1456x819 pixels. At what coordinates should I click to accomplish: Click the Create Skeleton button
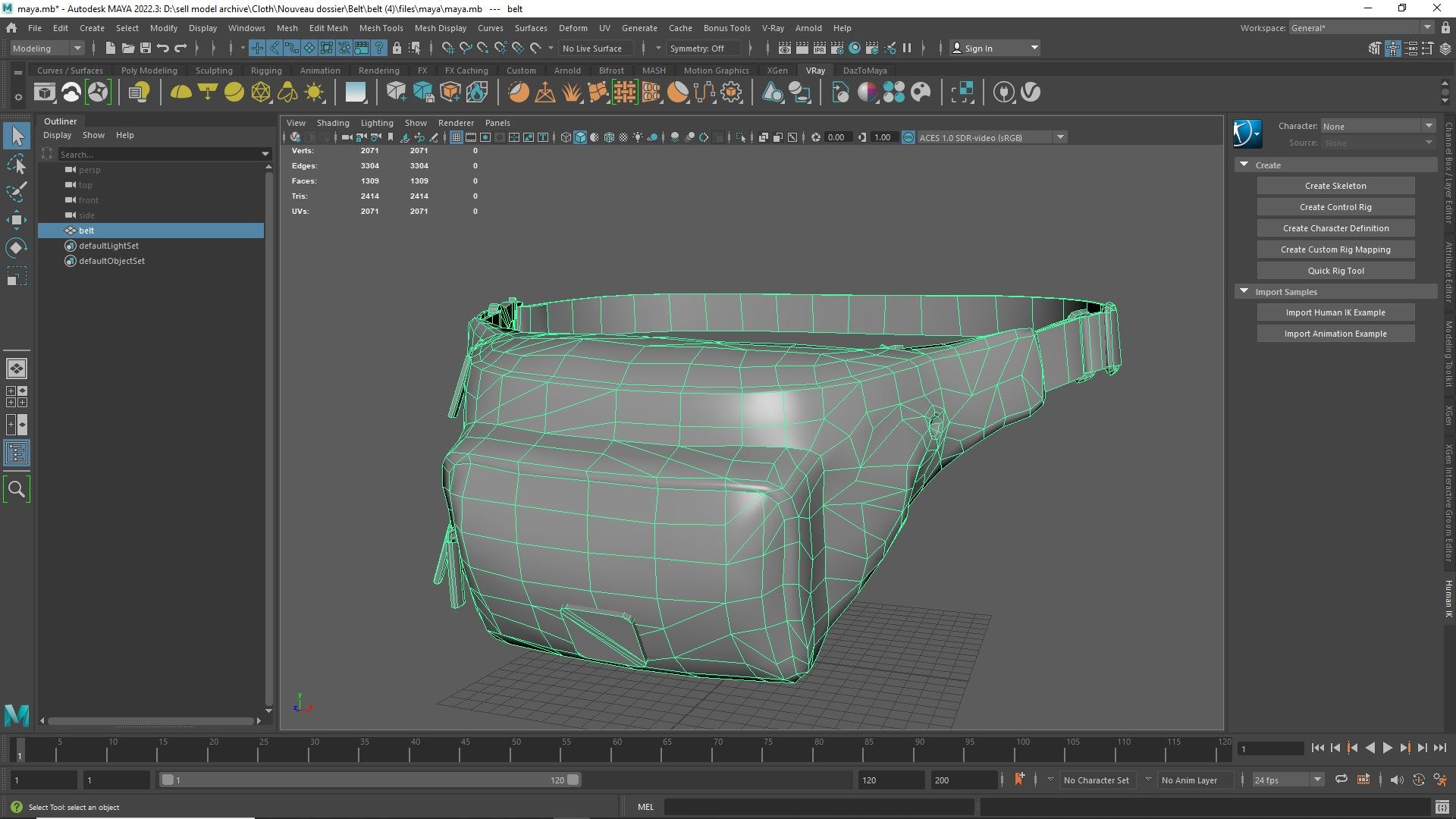1335,186
